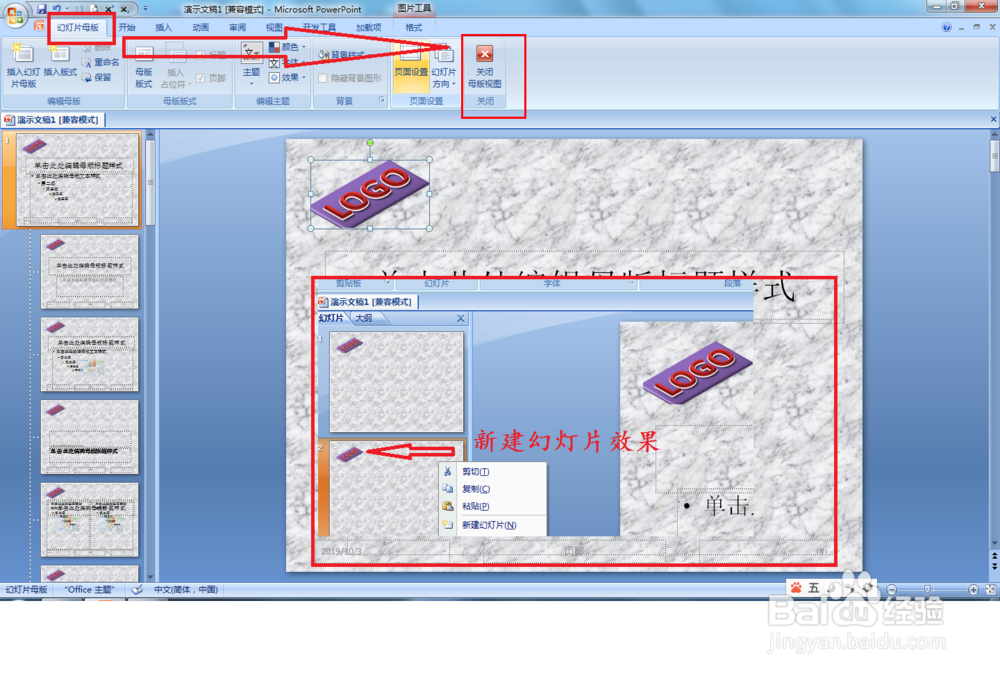Close the document tab bar X
This screenshot has width=1000, height=676.
tap(993, 119)
